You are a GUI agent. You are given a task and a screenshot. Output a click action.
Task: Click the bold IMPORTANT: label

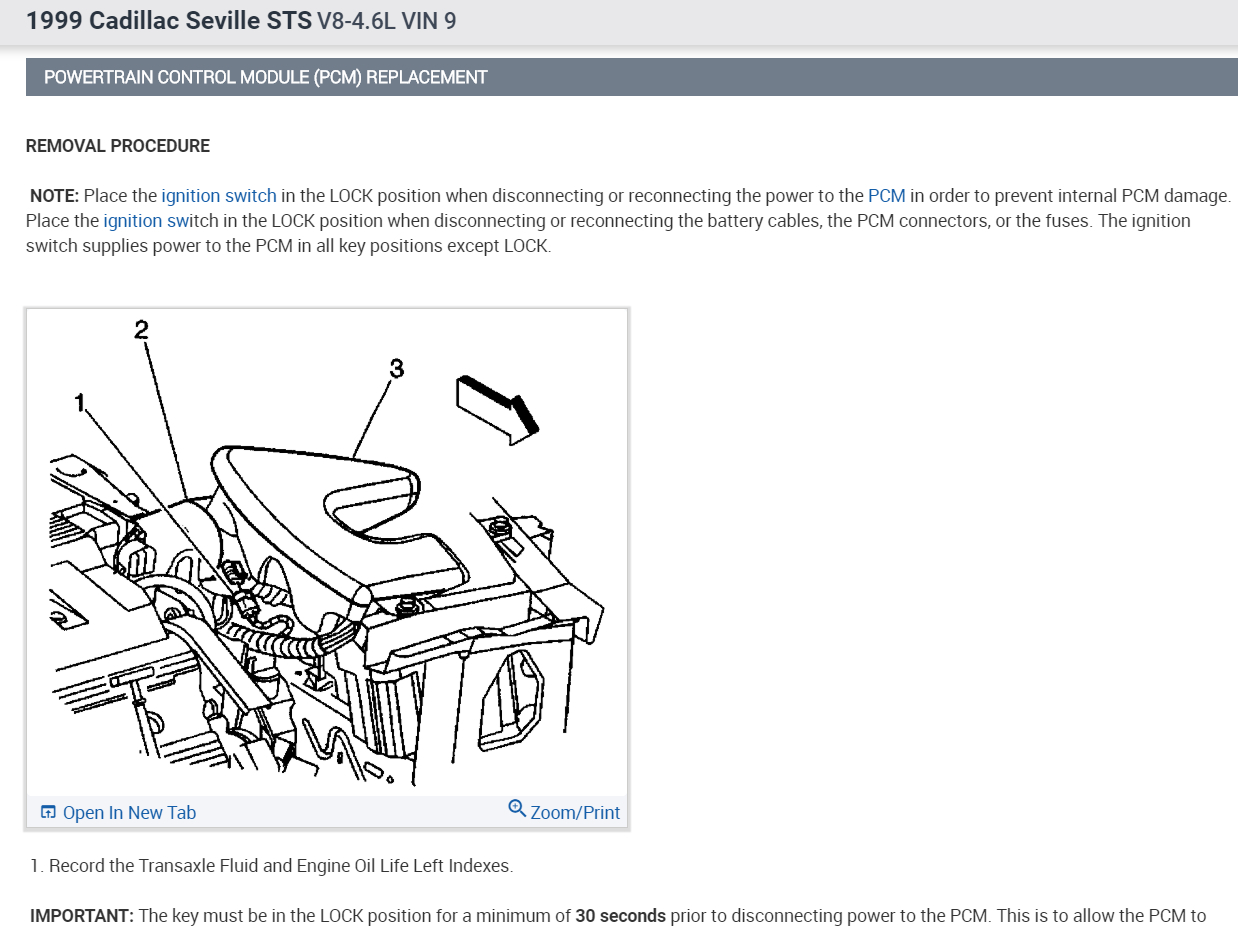coord(82,916)
